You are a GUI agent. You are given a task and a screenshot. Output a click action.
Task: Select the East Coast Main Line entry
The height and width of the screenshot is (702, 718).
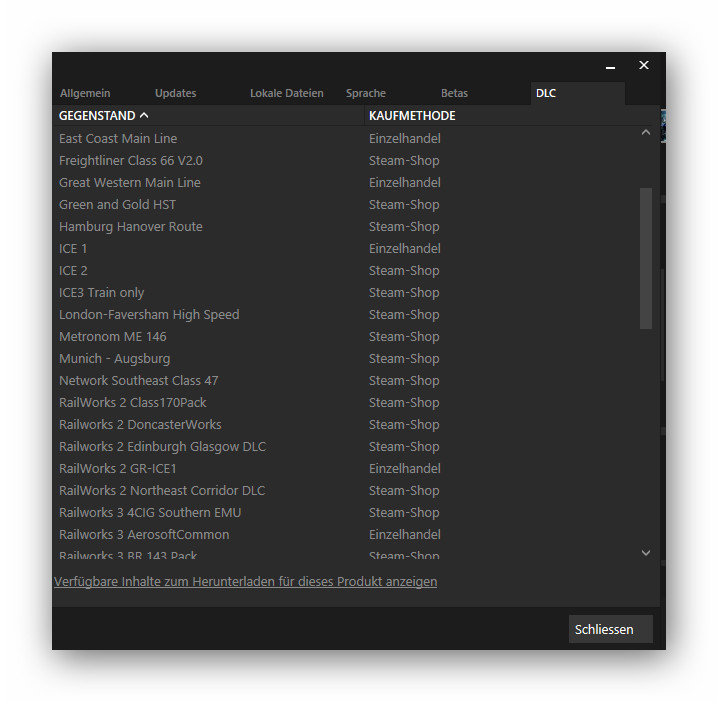coord(118,138)
